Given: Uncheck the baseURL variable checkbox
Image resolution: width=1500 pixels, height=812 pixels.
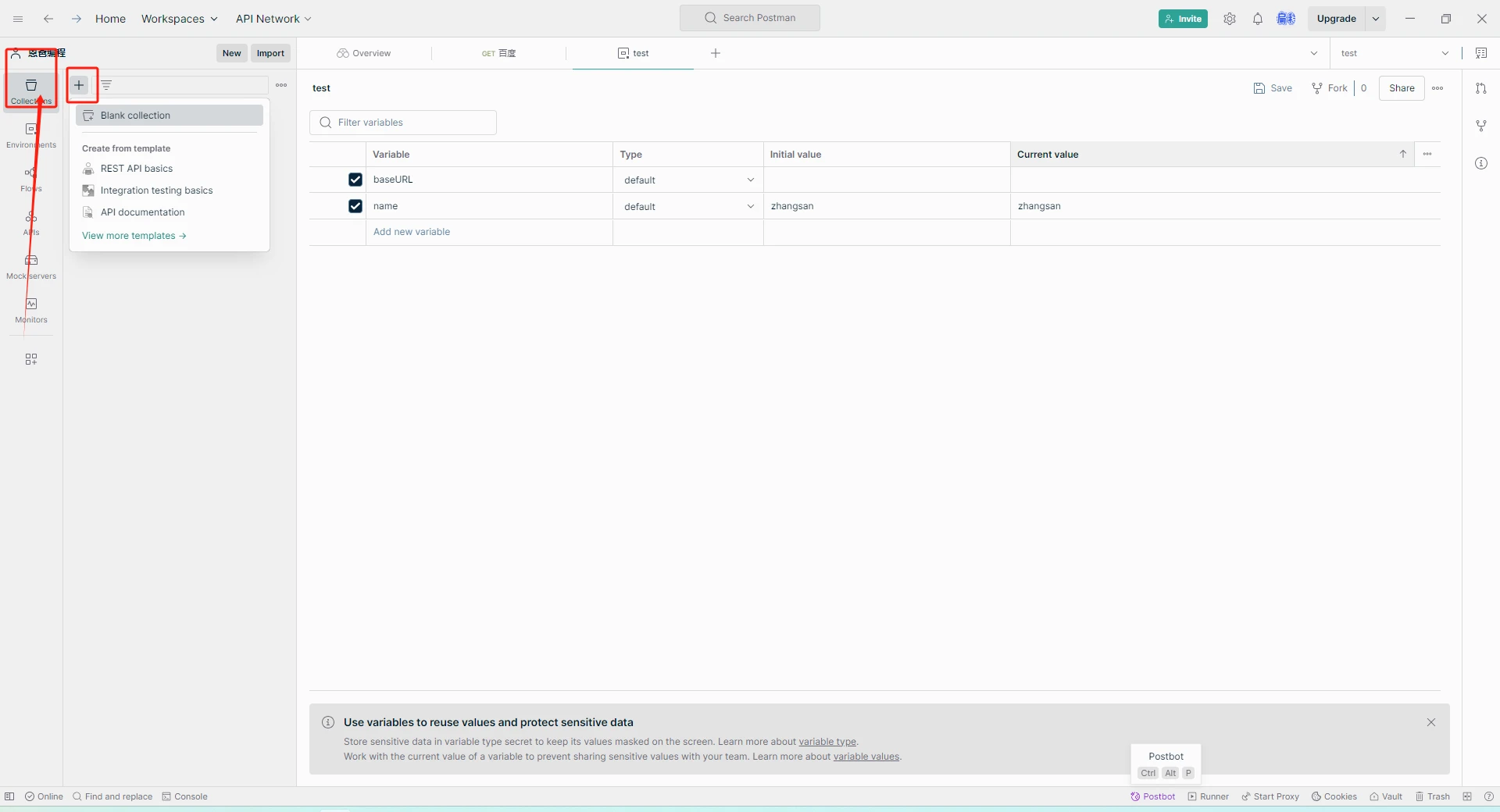Looking at the screenshot, I should tap(355, 180).
